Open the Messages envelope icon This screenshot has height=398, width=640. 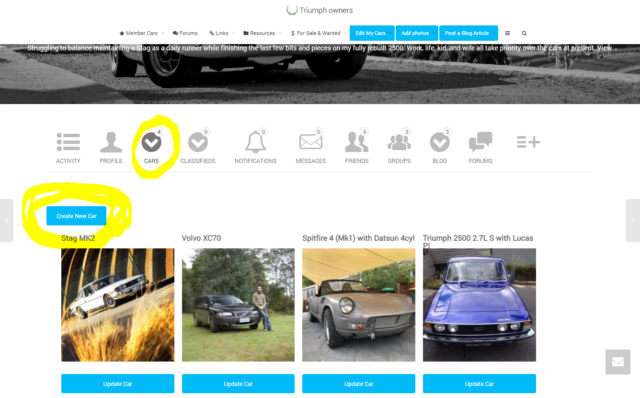click(311, 142)
